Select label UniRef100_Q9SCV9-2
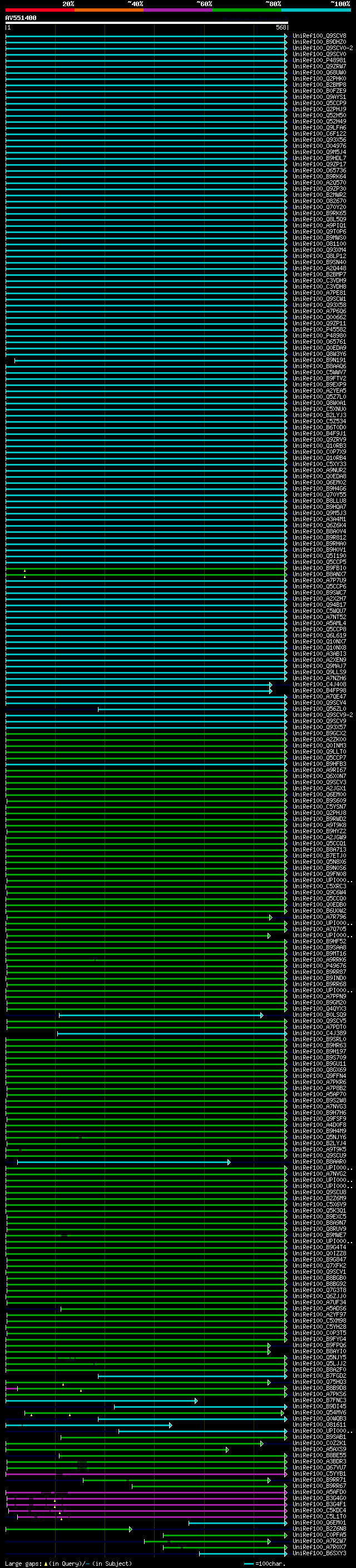Image resolution: width=356 pixels, height=1568 pixels. pos(323,715)
